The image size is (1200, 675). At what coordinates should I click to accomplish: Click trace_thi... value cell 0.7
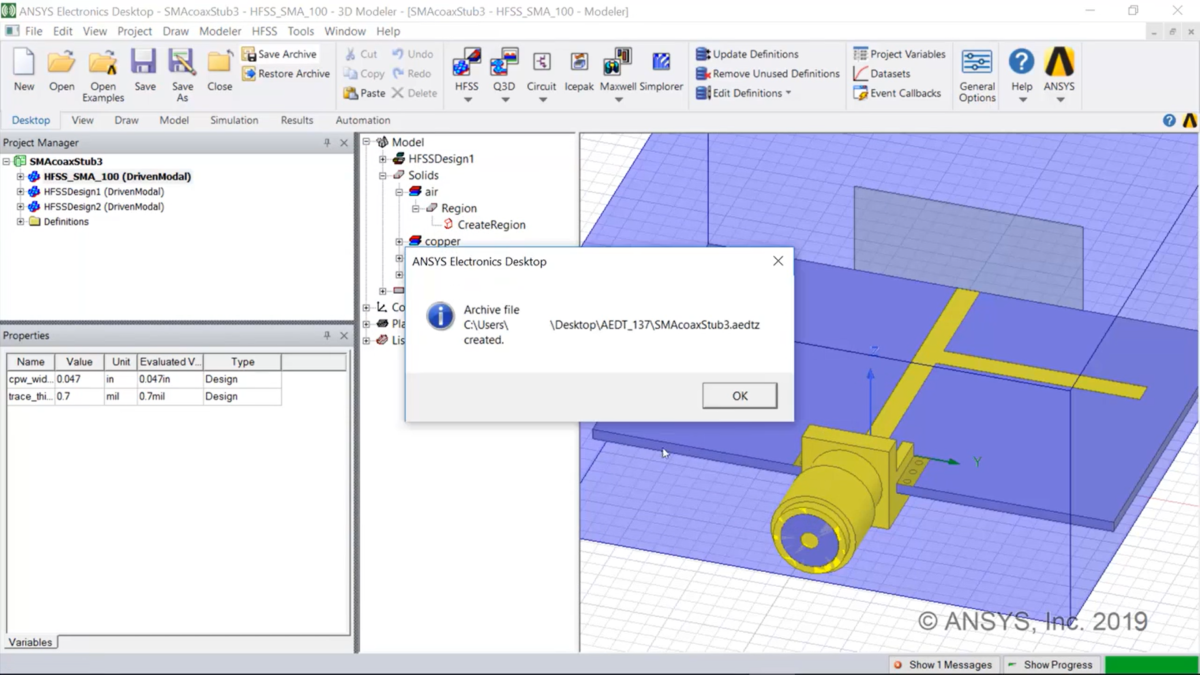click(x=79, y=396)
